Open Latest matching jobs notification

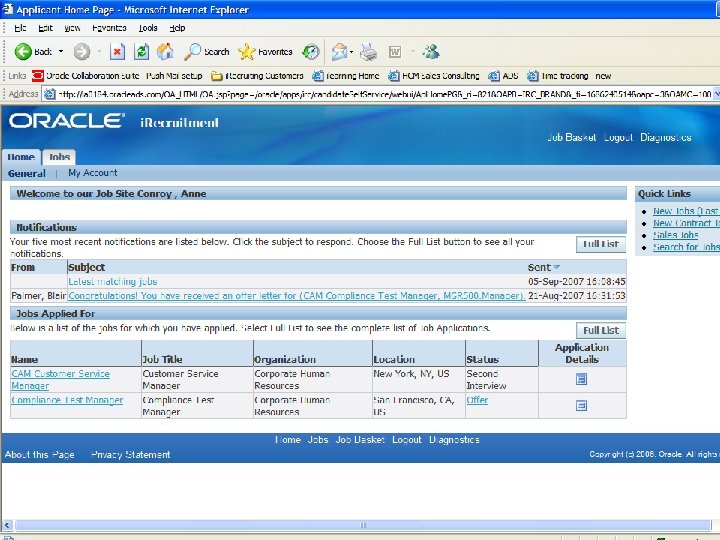112,281
